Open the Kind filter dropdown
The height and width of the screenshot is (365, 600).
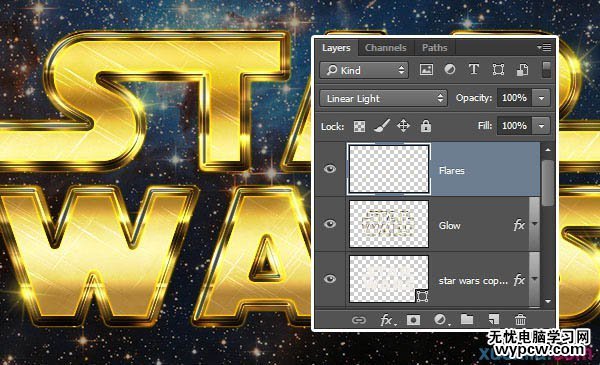tap(364, 70)
